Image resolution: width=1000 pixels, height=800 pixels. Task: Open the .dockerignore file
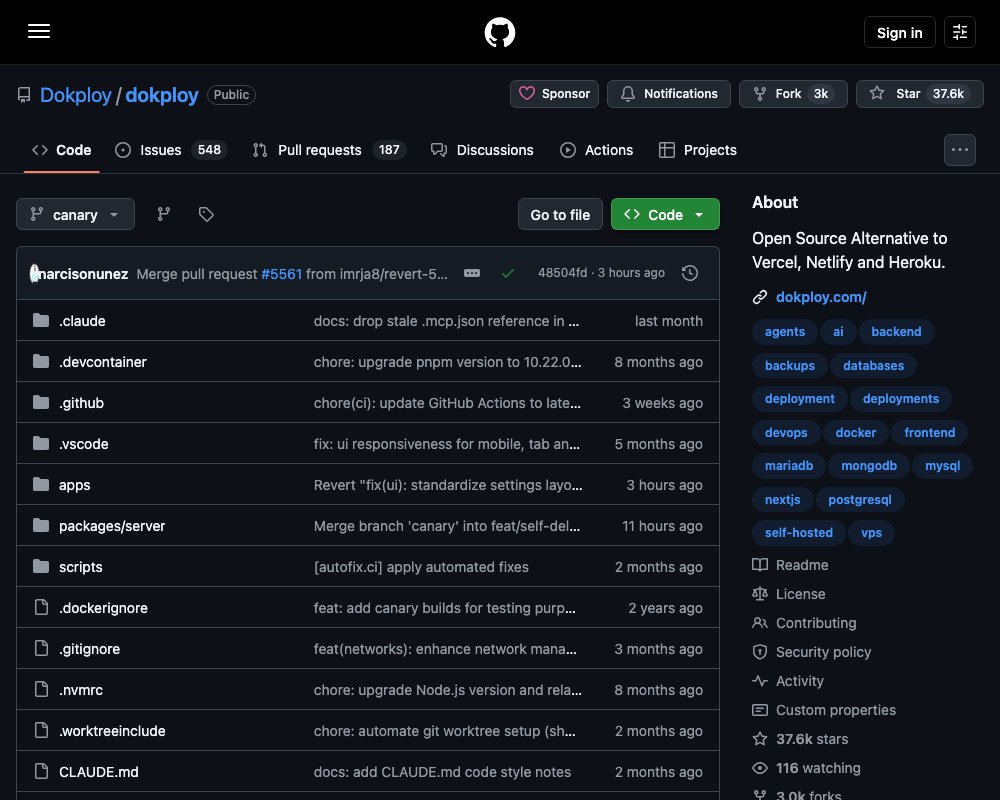click(103, 607)
